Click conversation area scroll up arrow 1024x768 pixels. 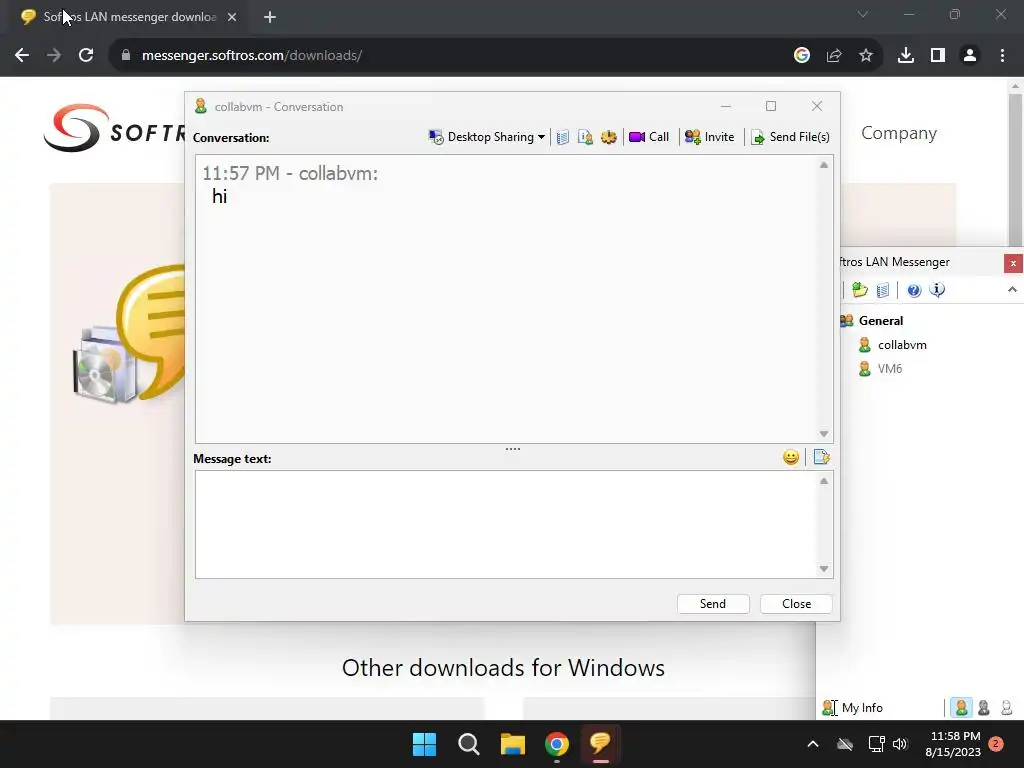click(x=824, y=165)
